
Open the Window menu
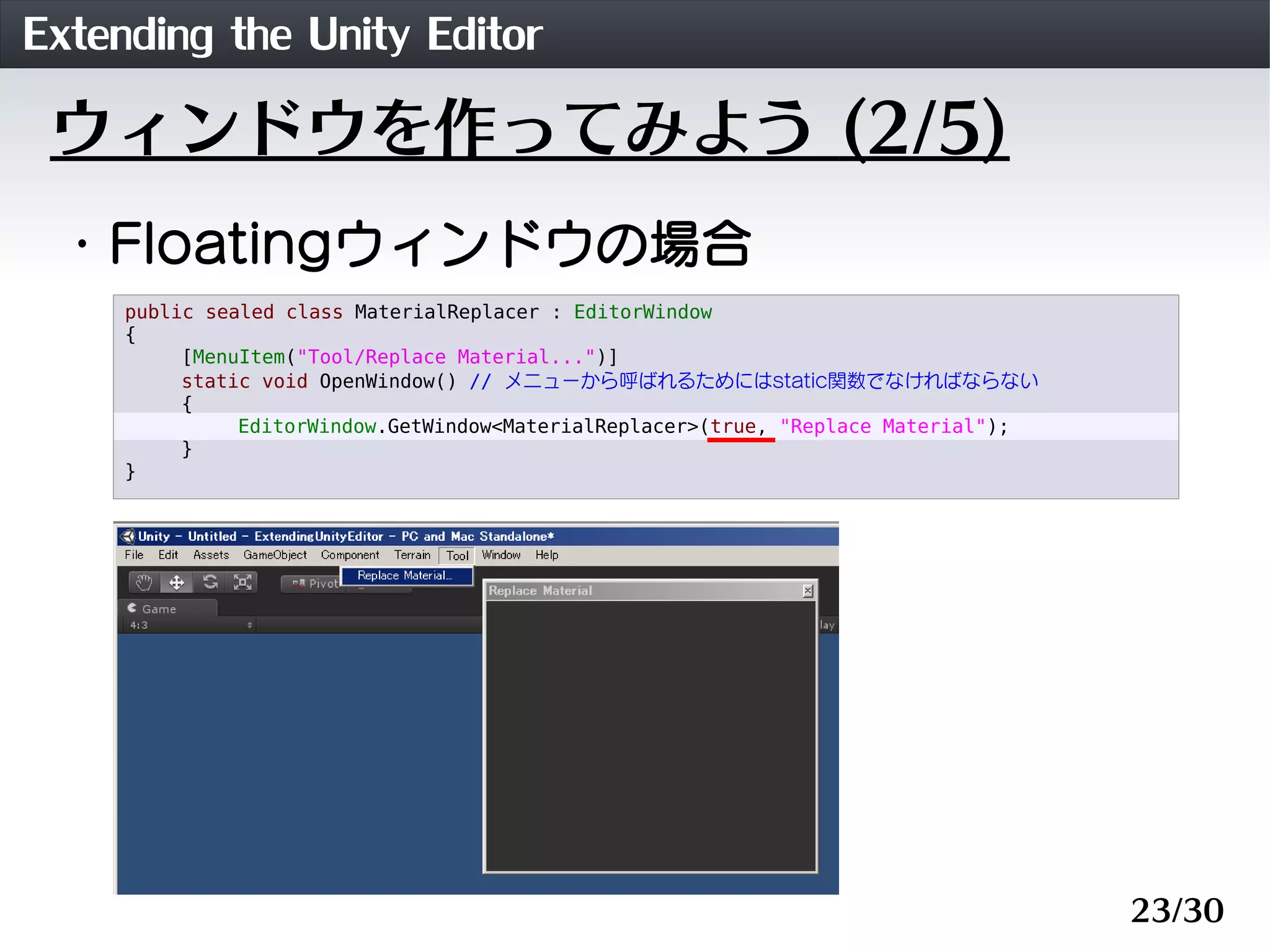(501, 555)
